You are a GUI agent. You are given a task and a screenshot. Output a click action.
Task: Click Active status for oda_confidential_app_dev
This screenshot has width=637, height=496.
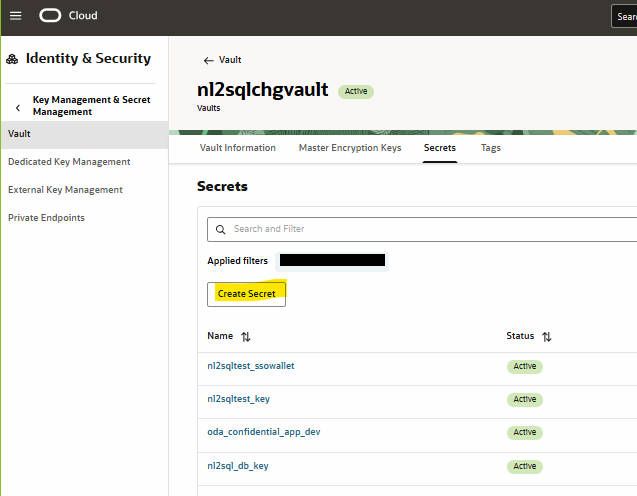click(x=524, y=432)
